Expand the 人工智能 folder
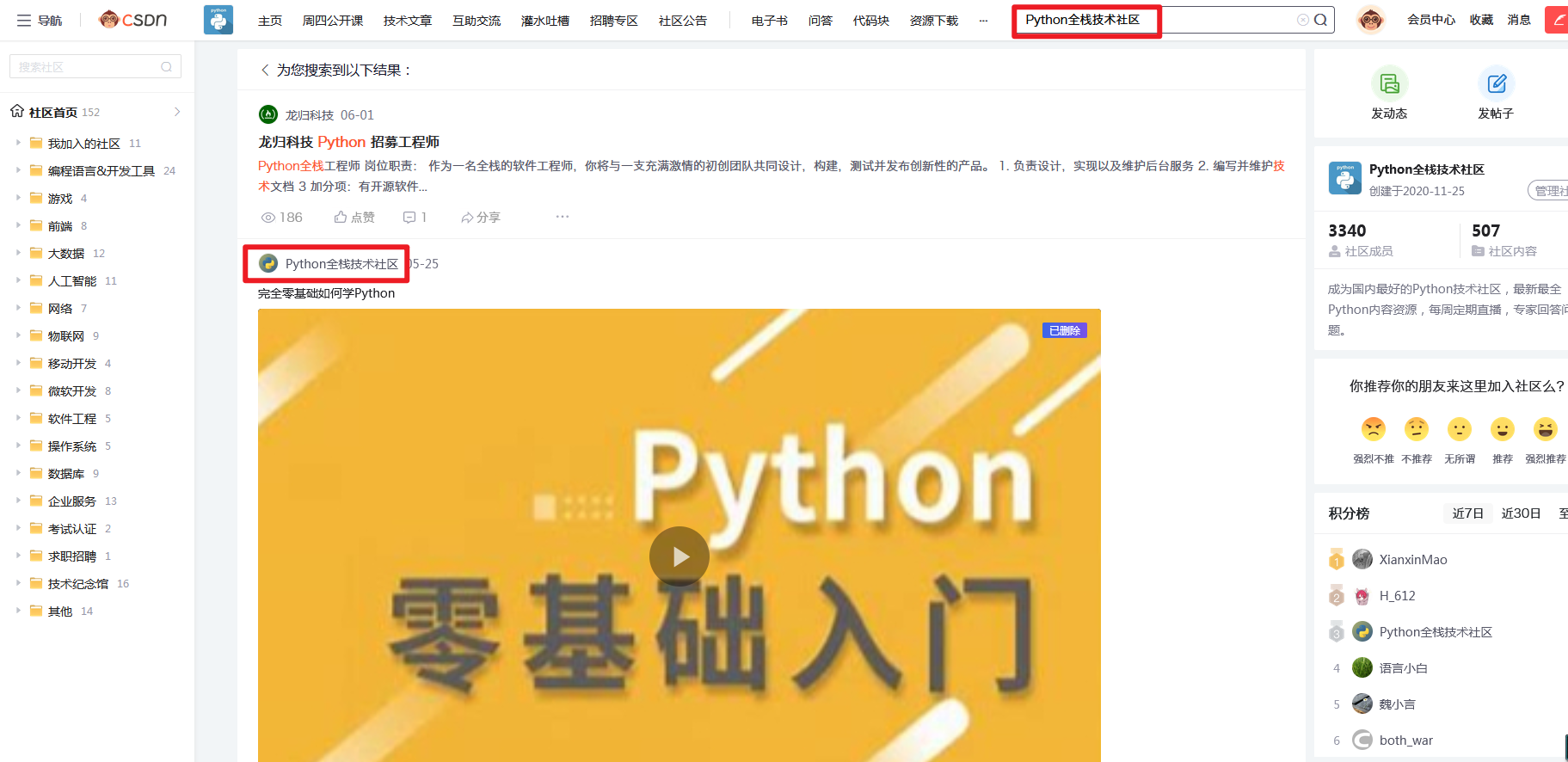Viewport: 1568px width, 762px height. tap(18, 280)
